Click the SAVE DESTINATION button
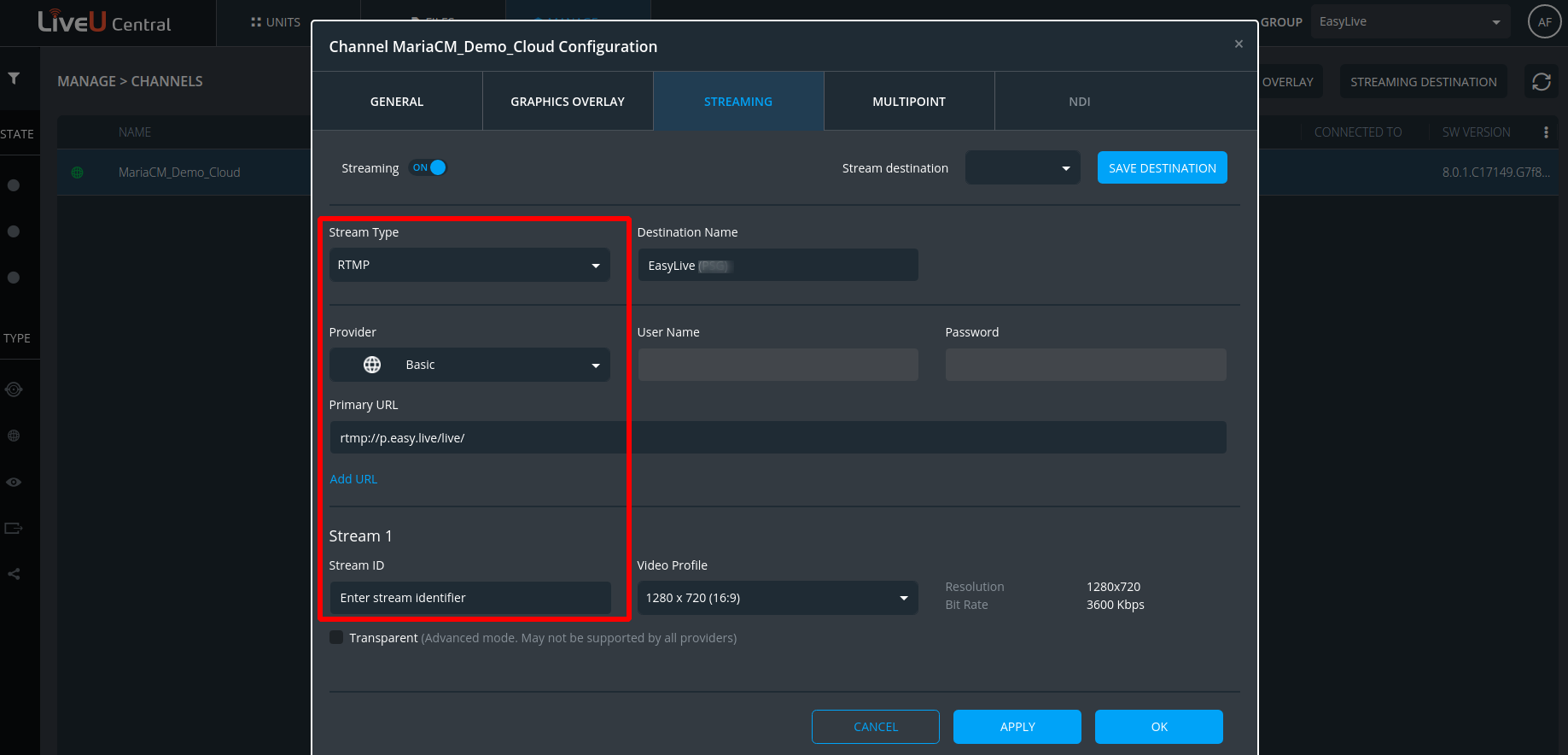This screenshot has height=755, width=1568. 1162,167
